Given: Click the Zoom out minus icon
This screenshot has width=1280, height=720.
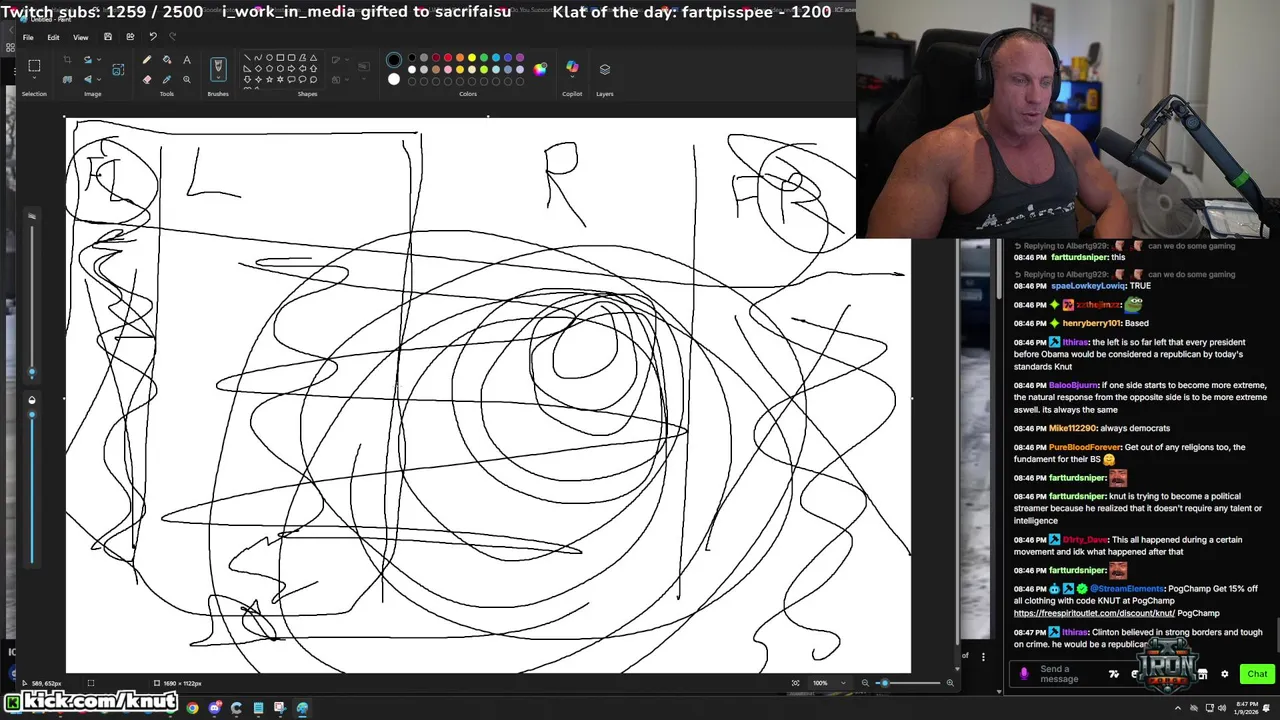Looking at the screenshot, I should coord(865,683).
